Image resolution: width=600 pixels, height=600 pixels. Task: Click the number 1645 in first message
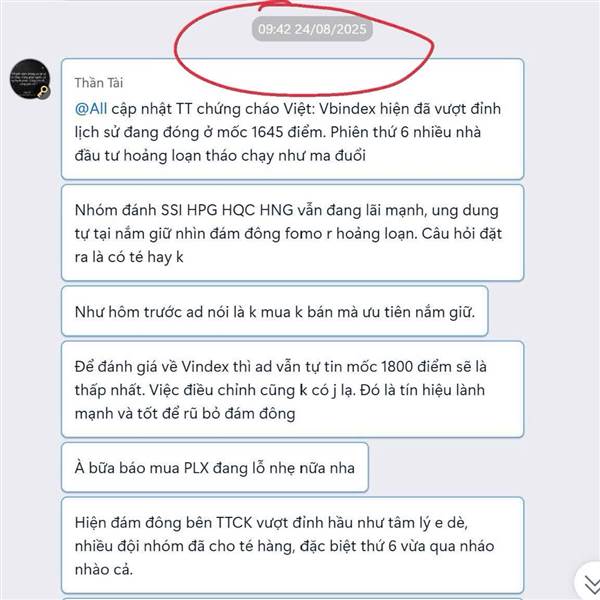(267, 132)
